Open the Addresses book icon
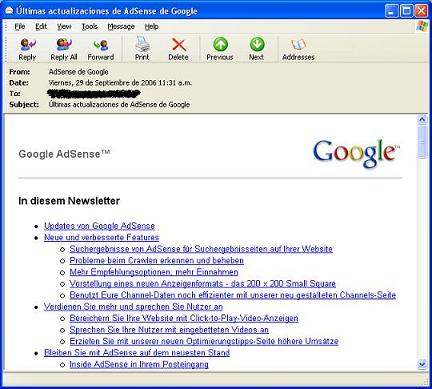The width and height of the screenshot is (432, 389). pos(298,49)
